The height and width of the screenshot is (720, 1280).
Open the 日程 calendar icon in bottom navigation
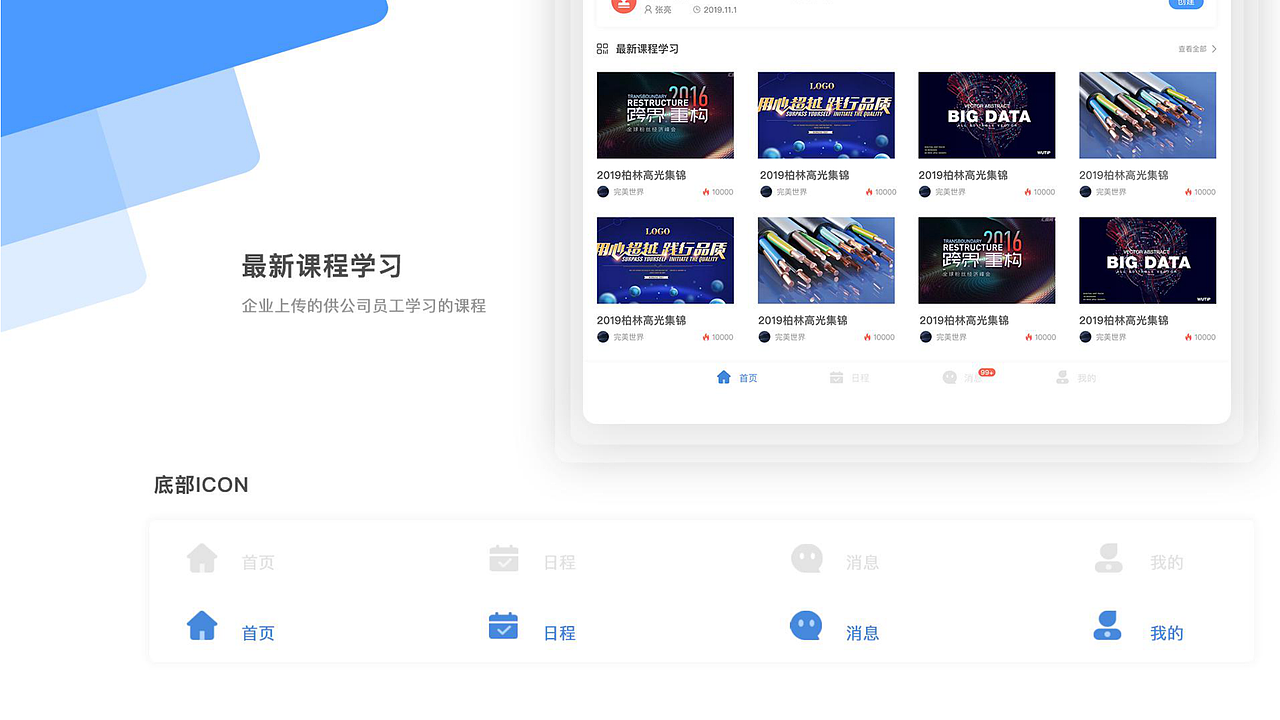pyautogui.click(x=838, y=377)
